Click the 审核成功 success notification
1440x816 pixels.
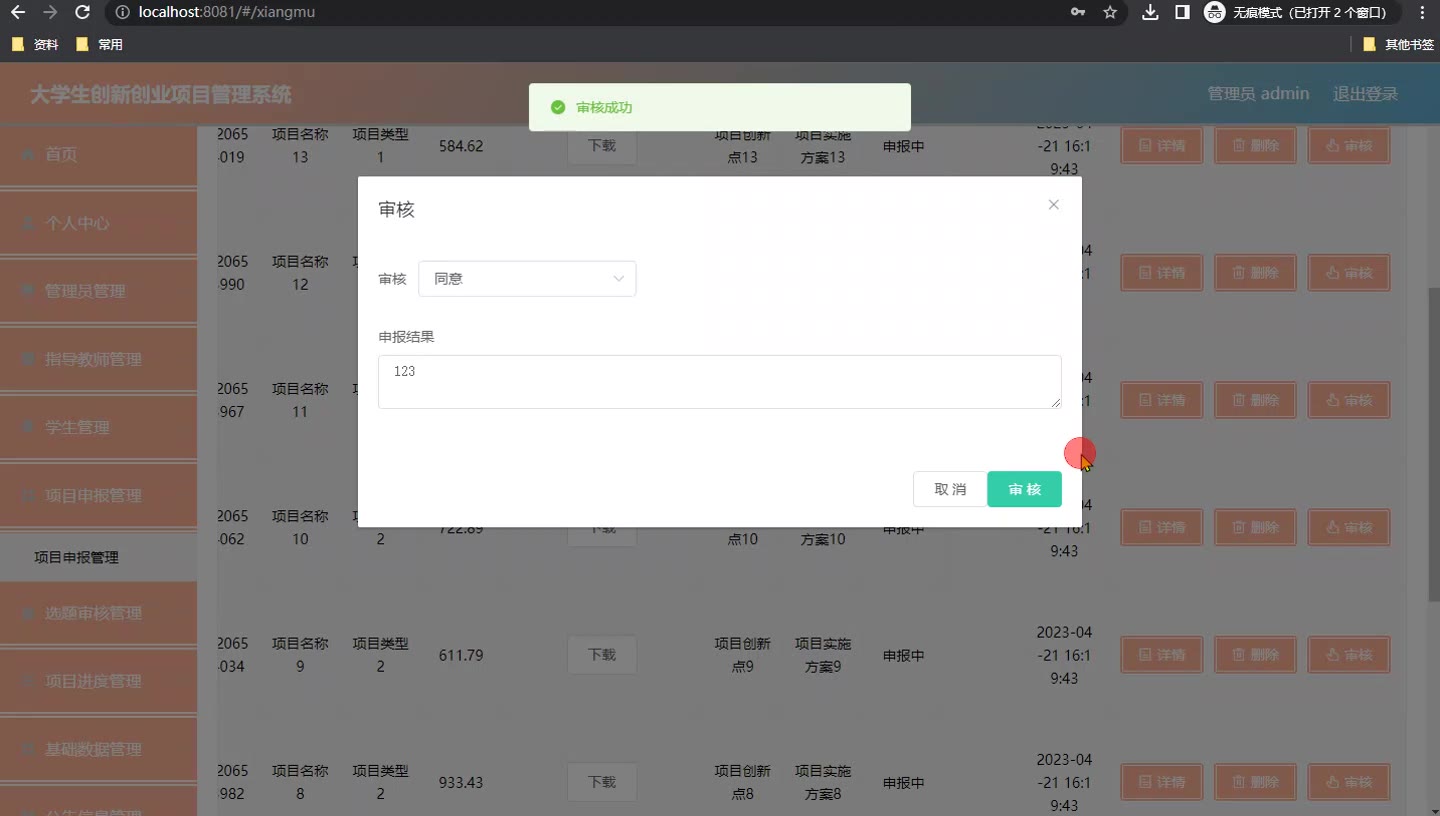coord(720,107)
